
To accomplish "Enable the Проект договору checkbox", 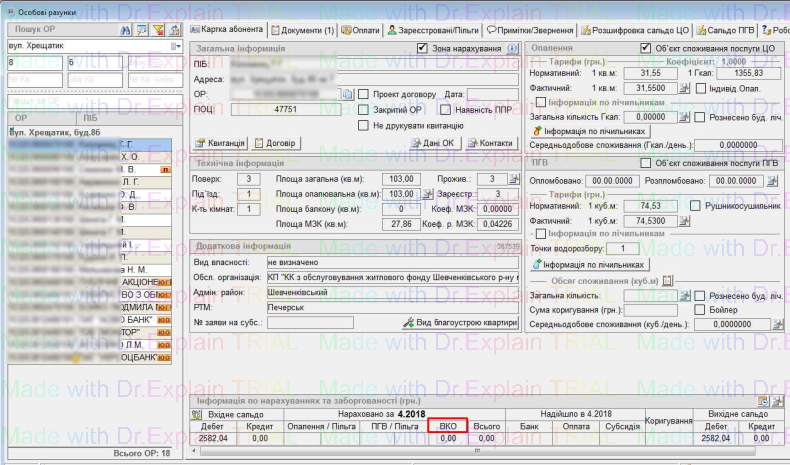I will (x=364, y=93).
